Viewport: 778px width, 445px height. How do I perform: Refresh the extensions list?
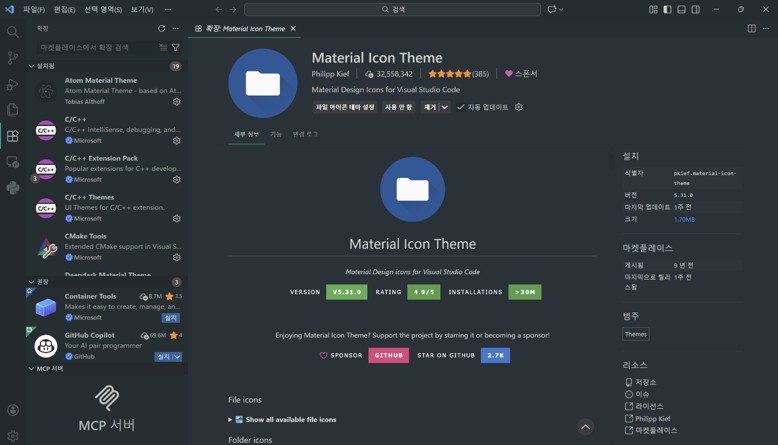point(161,28)
